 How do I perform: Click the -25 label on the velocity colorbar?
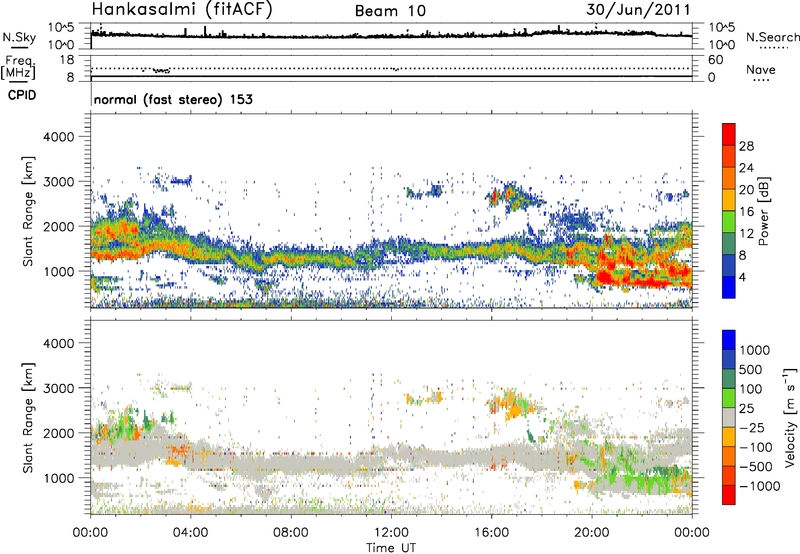pyautogui.click(x=751, y=428)
